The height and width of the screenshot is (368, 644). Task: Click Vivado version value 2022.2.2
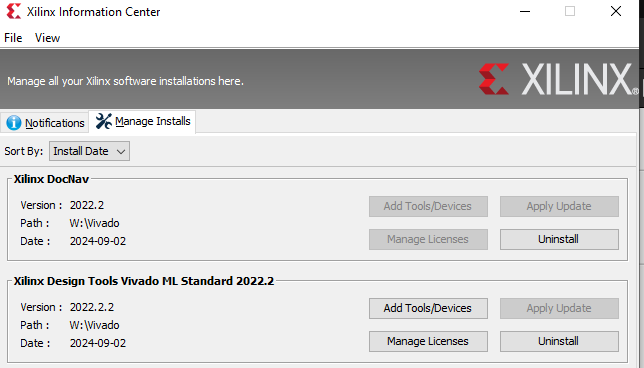pyautogui.click(x=92, y=307)
